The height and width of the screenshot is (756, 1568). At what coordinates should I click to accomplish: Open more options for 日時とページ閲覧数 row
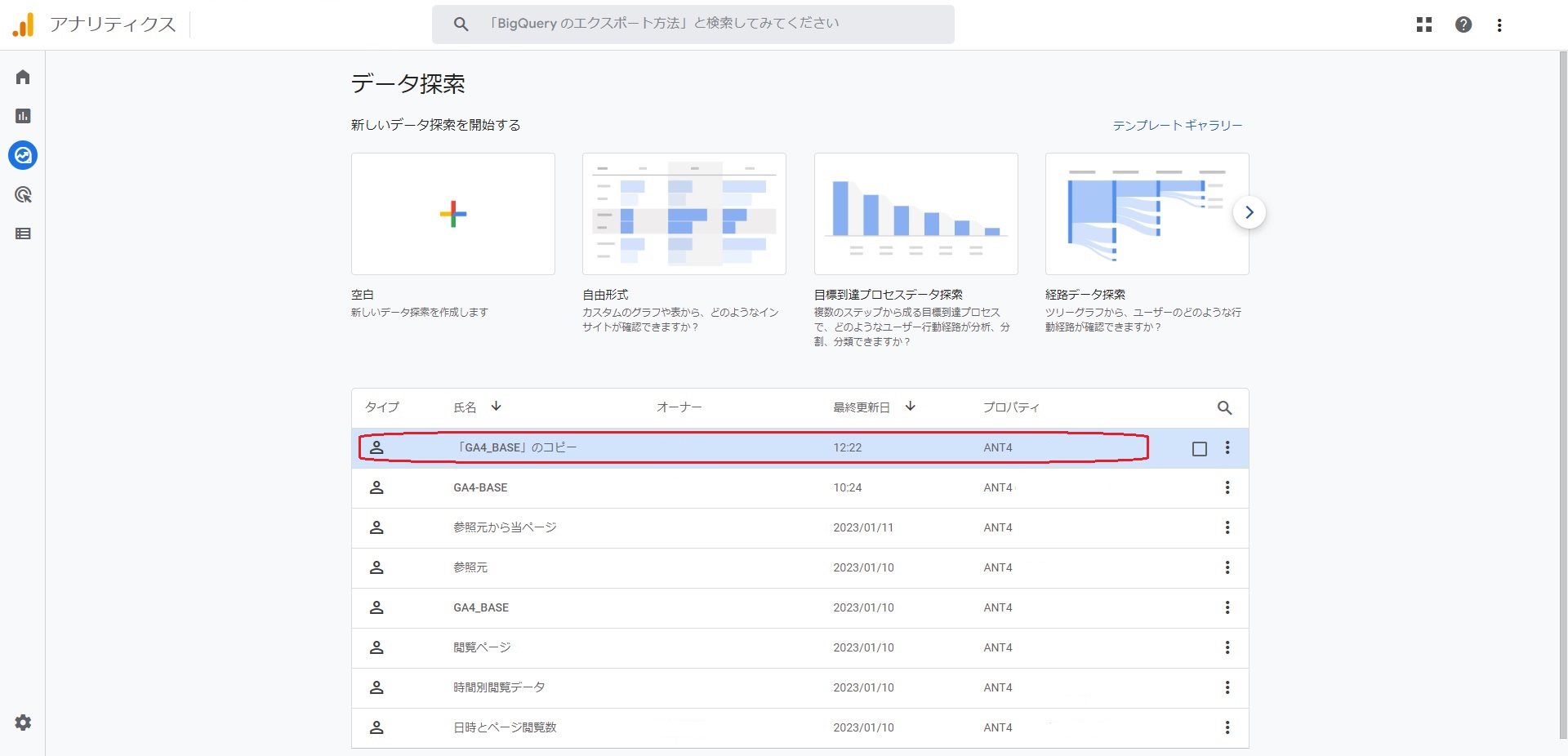pos(1227,727)
